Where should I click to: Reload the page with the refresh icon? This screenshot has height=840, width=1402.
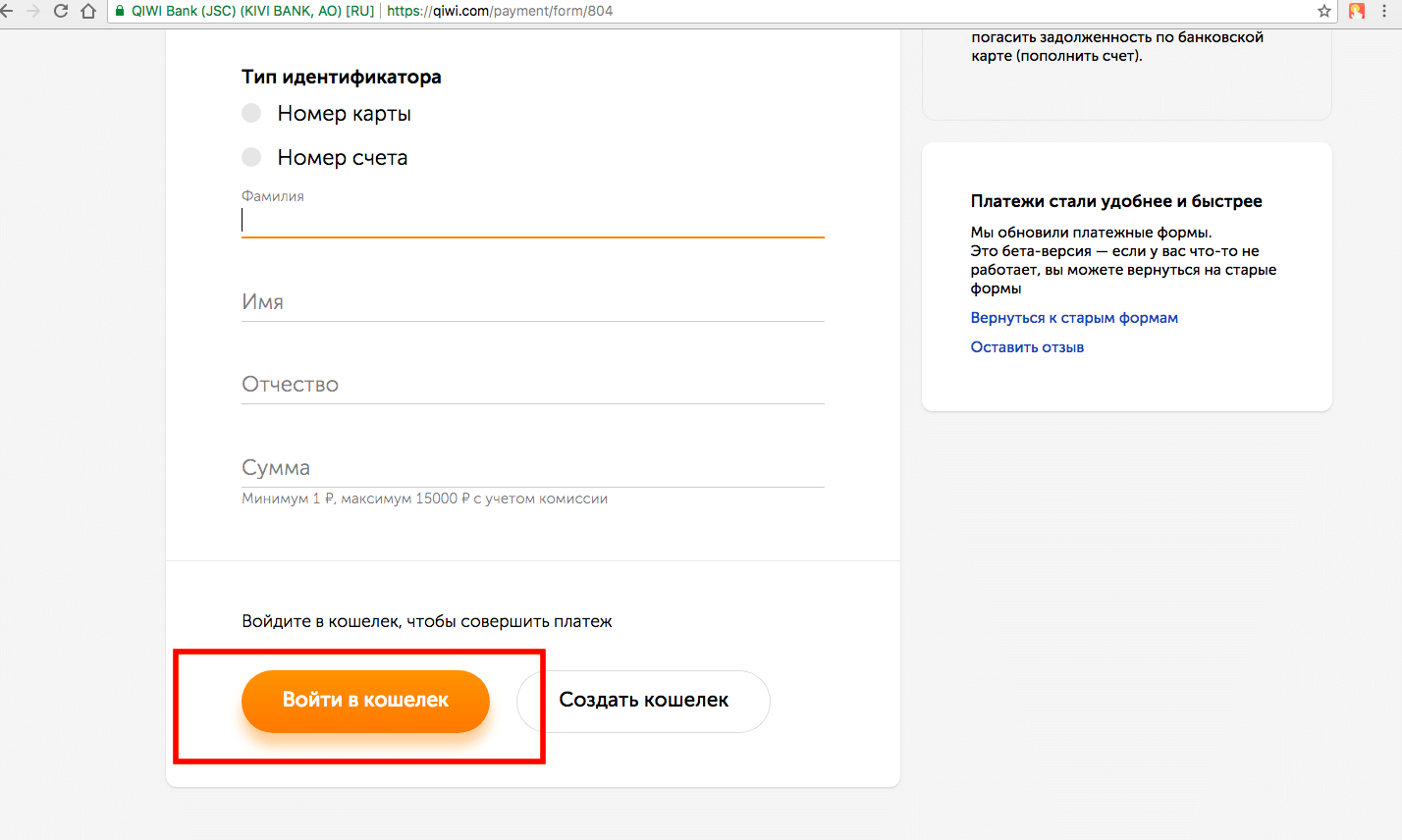61,12
